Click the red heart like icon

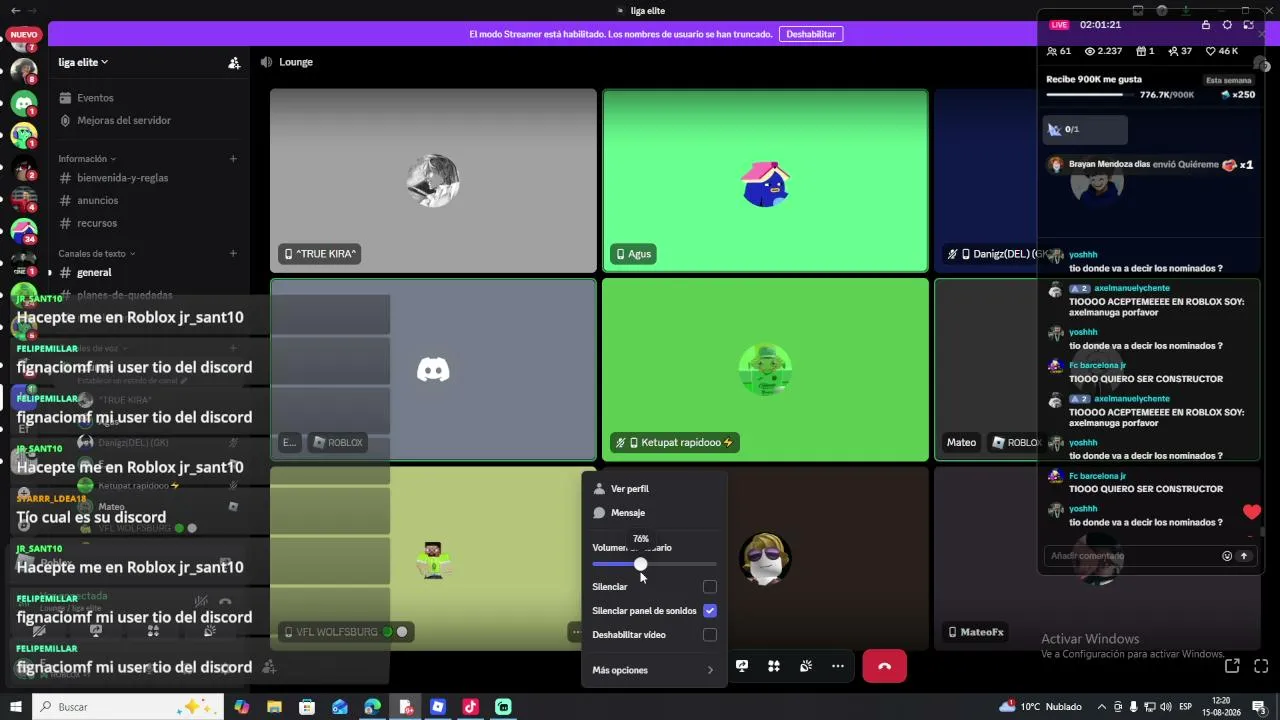(1252, 513)
